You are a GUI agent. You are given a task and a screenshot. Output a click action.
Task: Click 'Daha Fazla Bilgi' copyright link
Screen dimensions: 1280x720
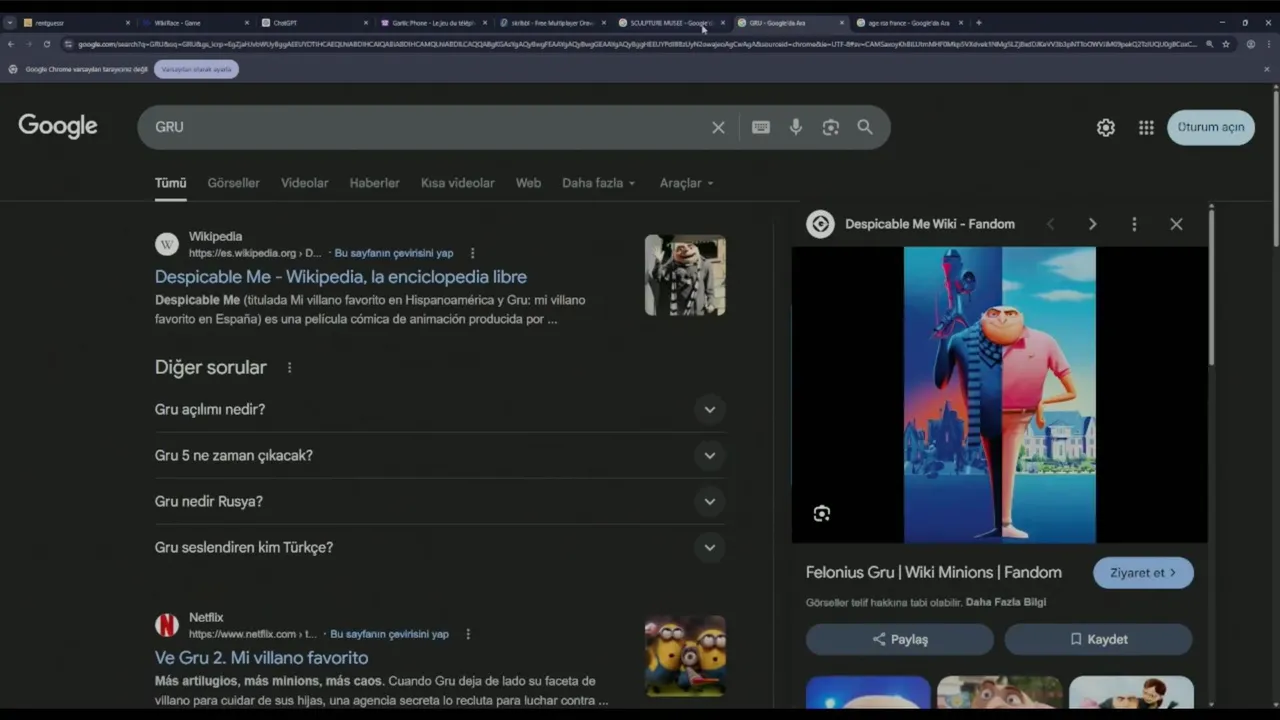pos(1006,602)
